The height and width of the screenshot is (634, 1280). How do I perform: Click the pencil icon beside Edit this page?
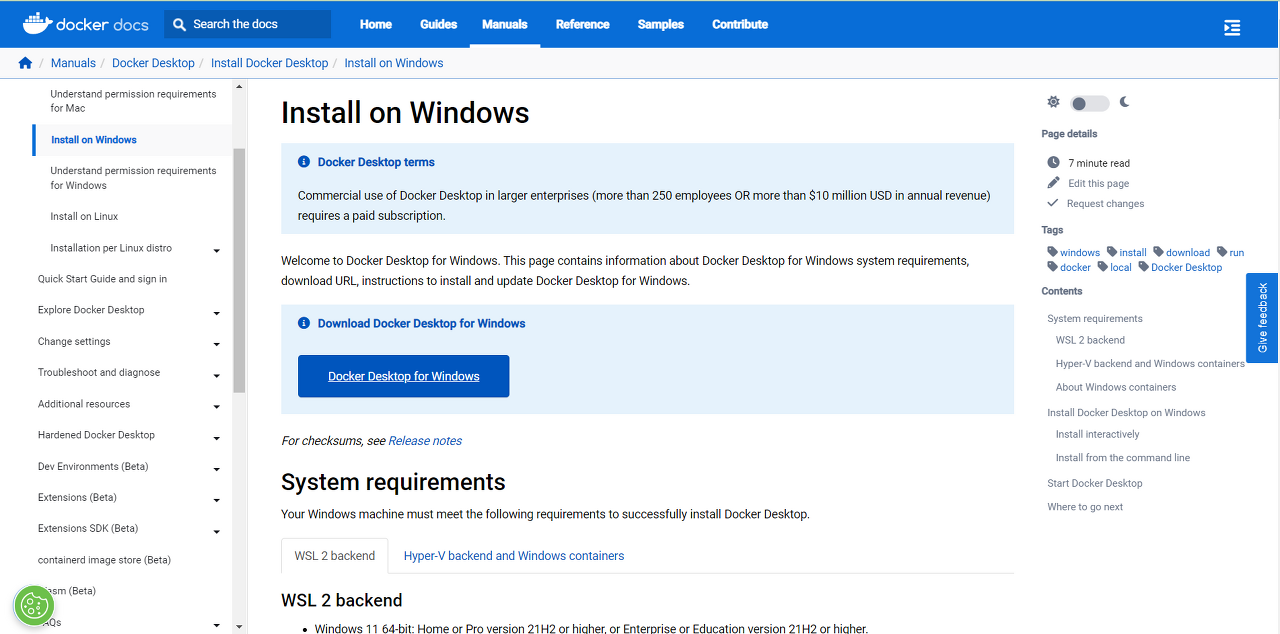[x=1053, y=183]
